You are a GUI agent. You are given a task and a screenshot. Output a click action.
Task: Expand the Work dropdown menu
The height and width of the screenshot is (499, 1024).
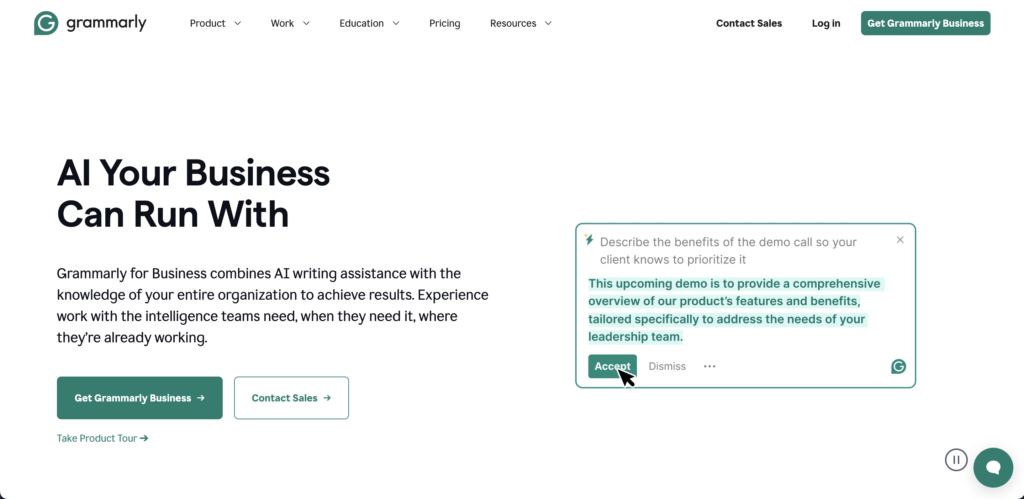pos(290,23)
